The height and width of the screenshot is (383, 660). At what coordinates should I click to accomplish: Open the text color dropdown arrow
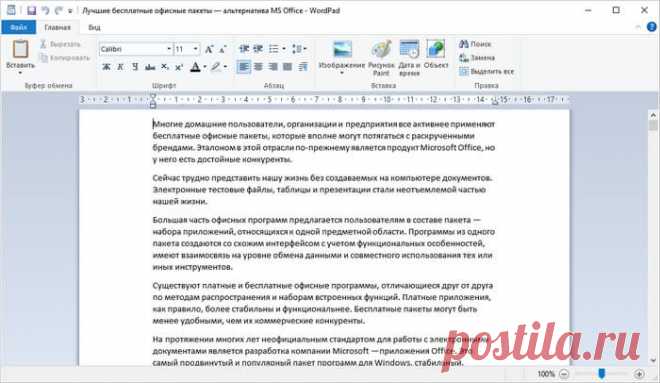click(x=205, y=67)
